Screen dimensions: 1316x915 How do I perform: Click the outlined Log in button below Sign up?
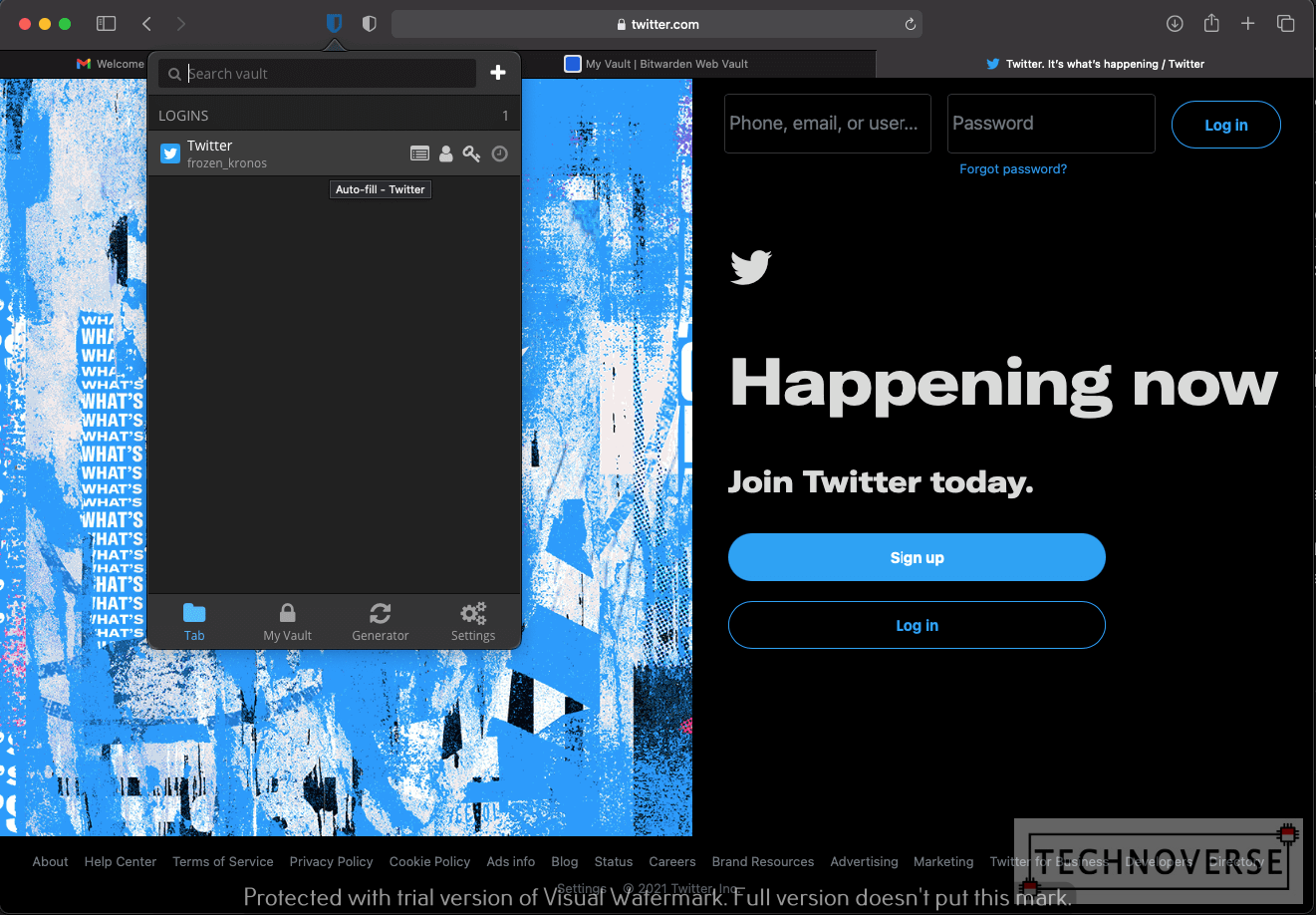coord(917,625)
